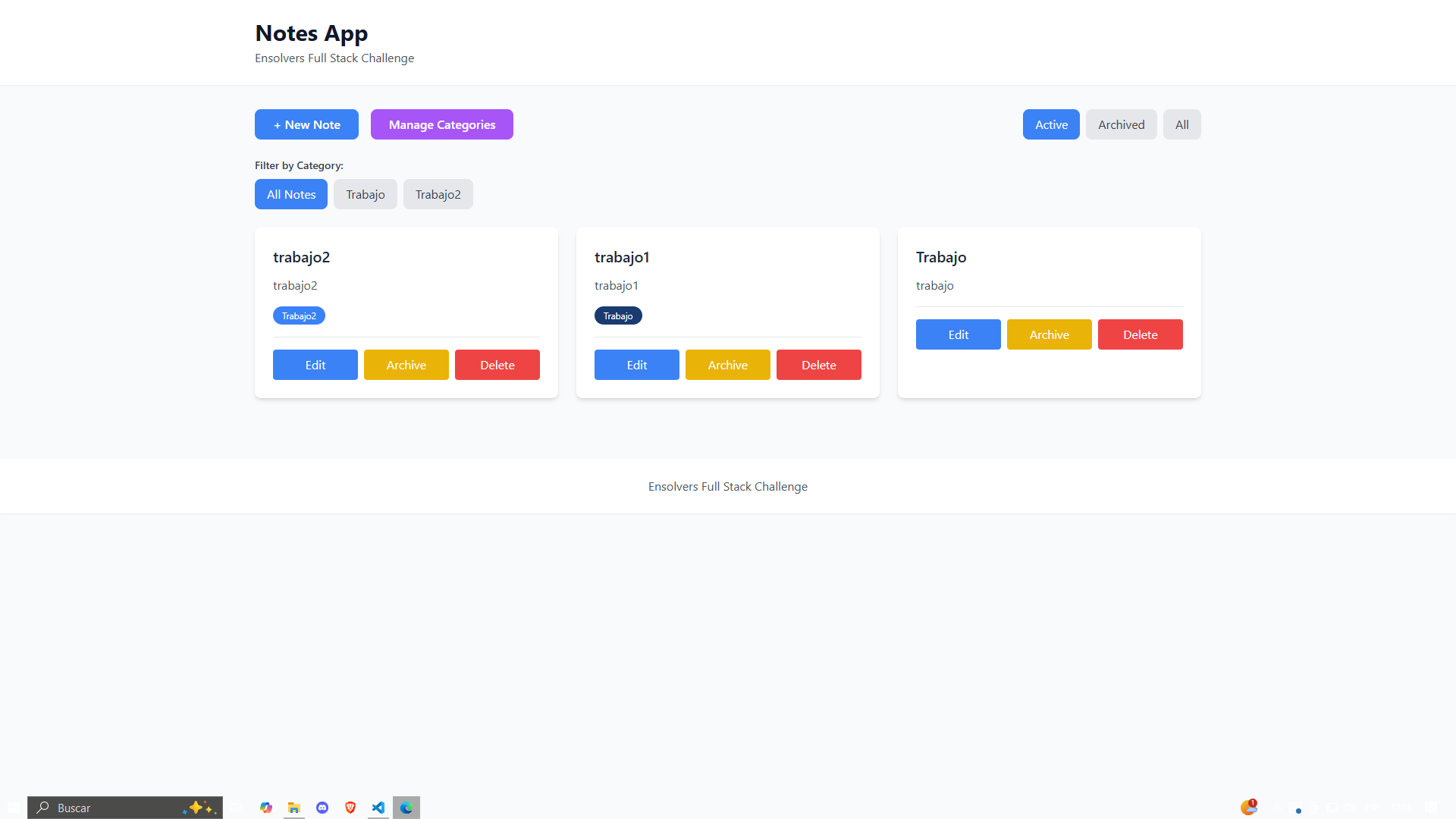This screenshot has width=1456, height=819.
Task: Open Copilot from the taskbar
Action: (266, 808)
